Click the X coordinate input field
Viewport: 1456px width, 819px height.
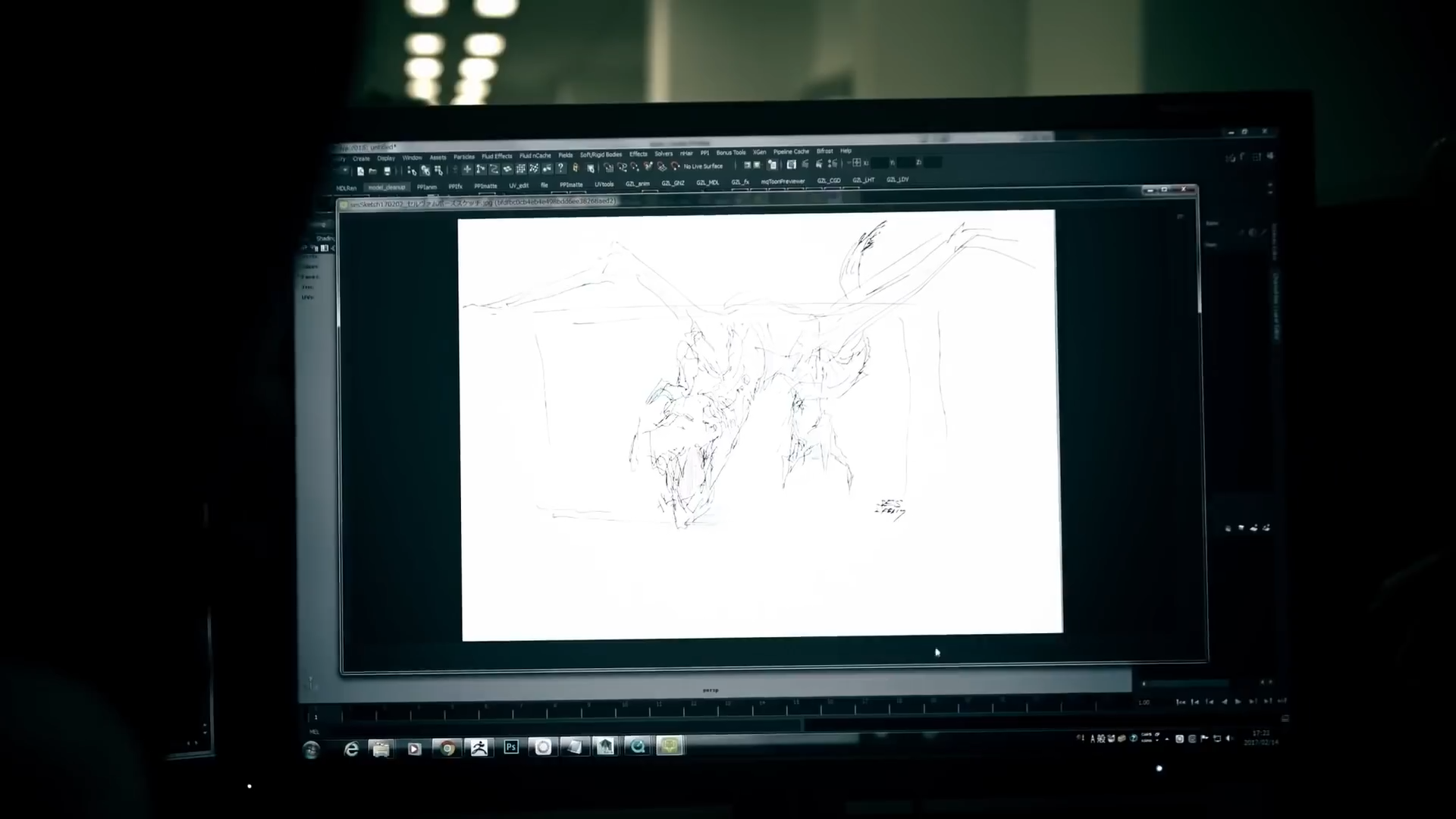coord(881,162)
